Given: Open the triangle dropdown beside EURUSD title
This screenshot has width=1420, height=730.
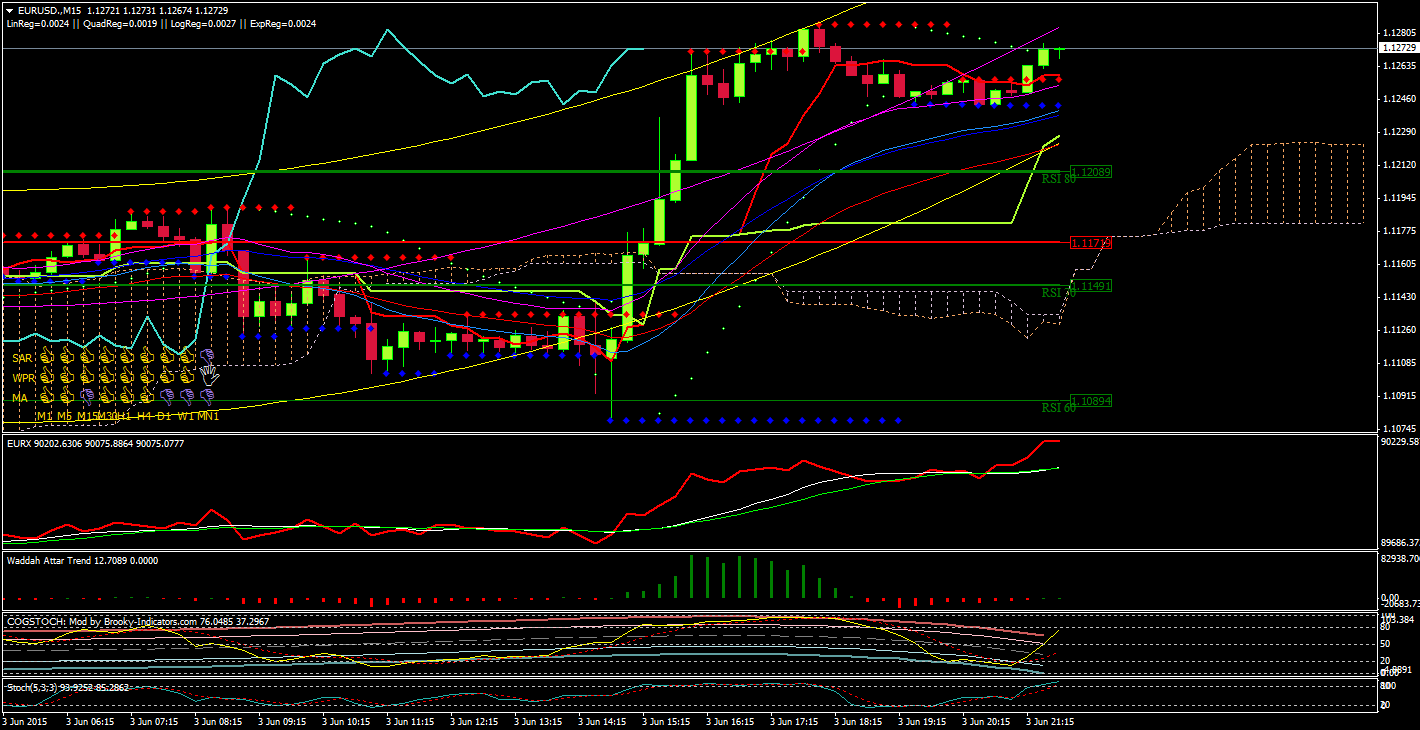Looking at the screenshot, I should [x=10, y=10].
